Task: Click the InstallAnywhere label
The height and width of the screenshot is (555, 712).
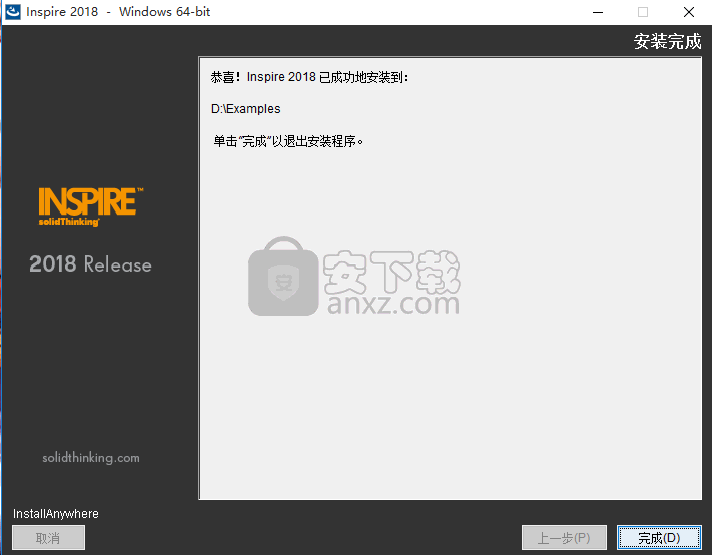Action: tap(55, 514)
